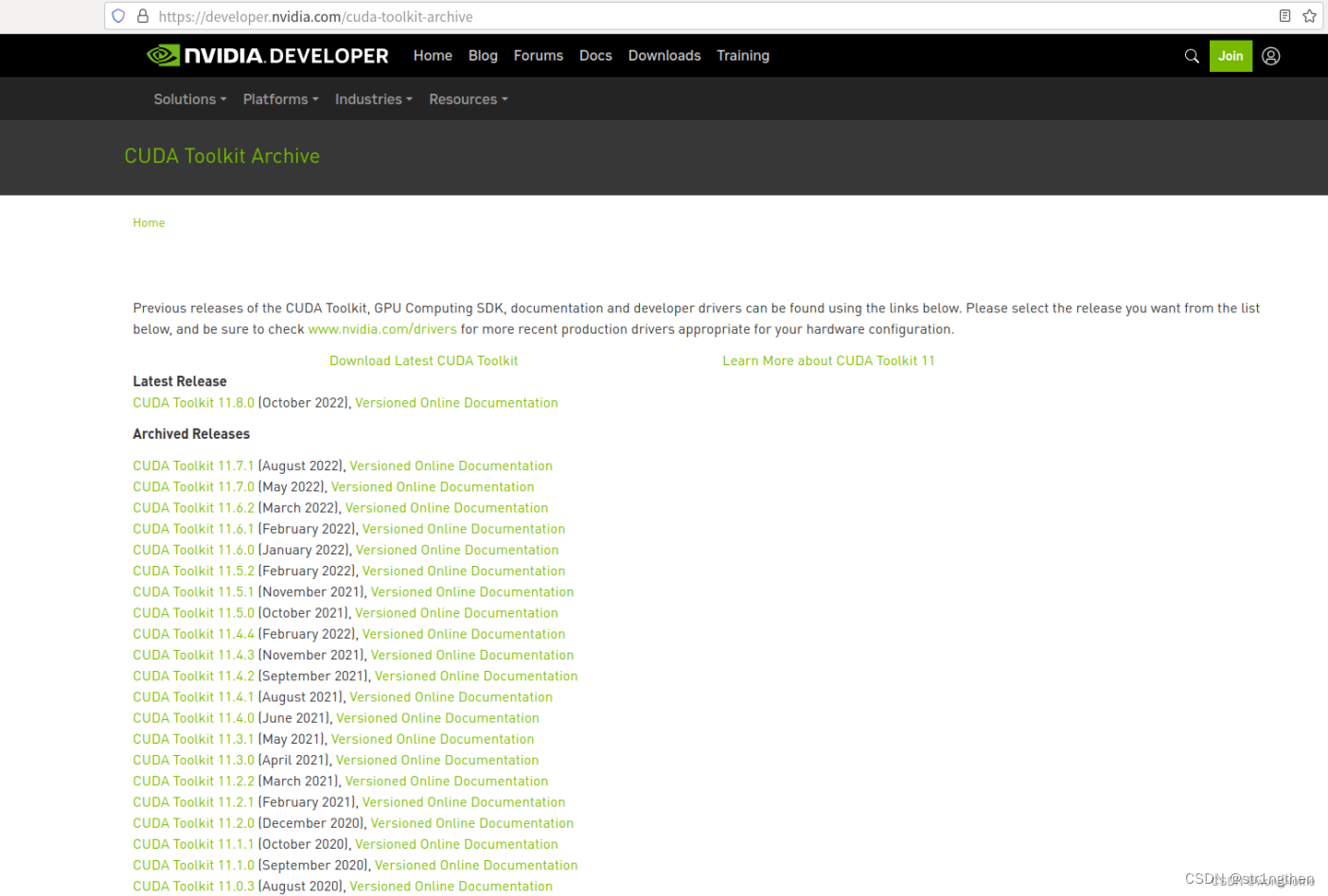The image size is (1328, 896).
Task: Select the CUDA Toolkit Archive heading
Action: 222,156
